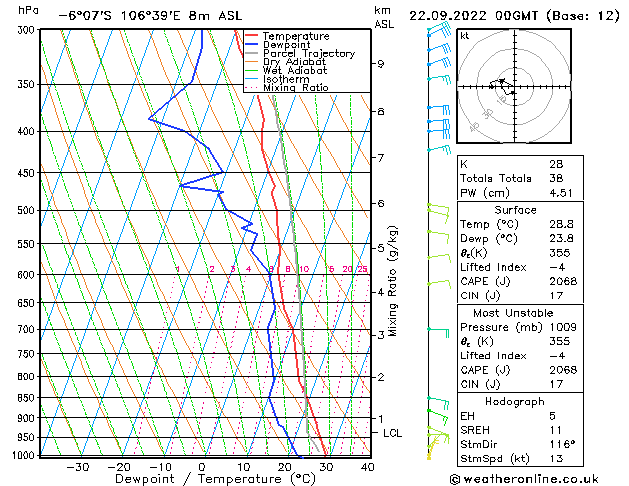
Task: Select the surface Temp value 28.8
Action: 562,224
